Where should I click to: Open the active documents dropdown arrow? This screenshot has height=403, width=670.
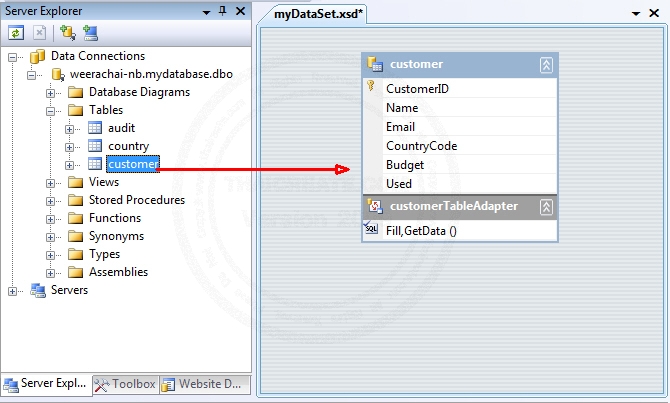point(636,14)
